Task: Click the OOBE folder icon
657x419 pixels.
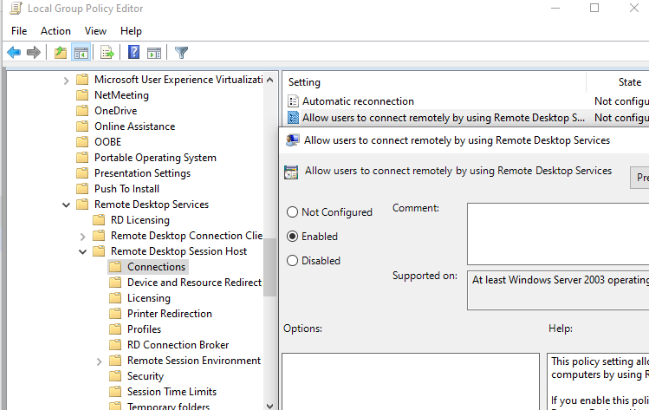Action: (83, 142)
